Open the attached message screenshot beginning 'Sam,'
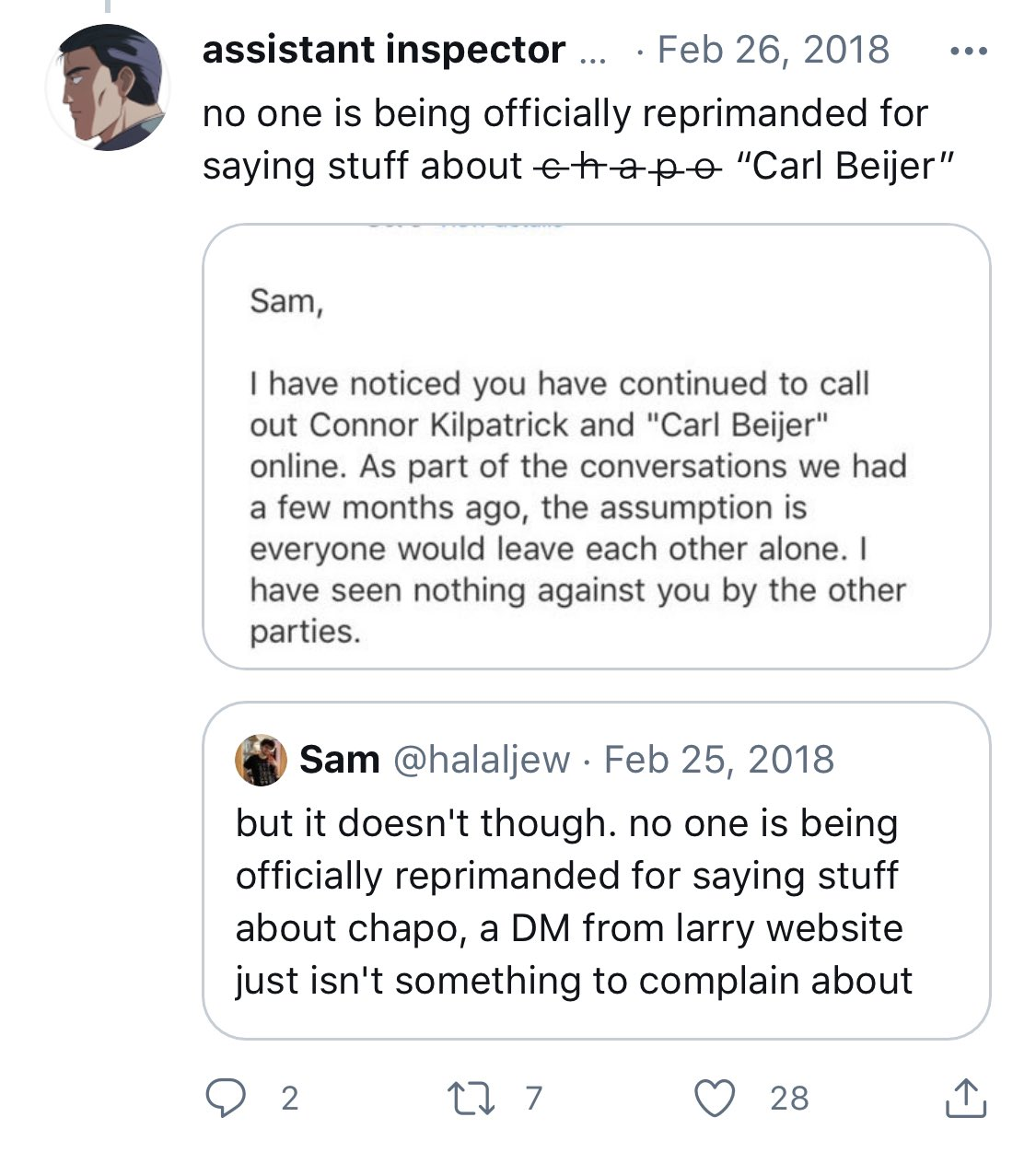 pyautogui.click(x=596, y=447)
